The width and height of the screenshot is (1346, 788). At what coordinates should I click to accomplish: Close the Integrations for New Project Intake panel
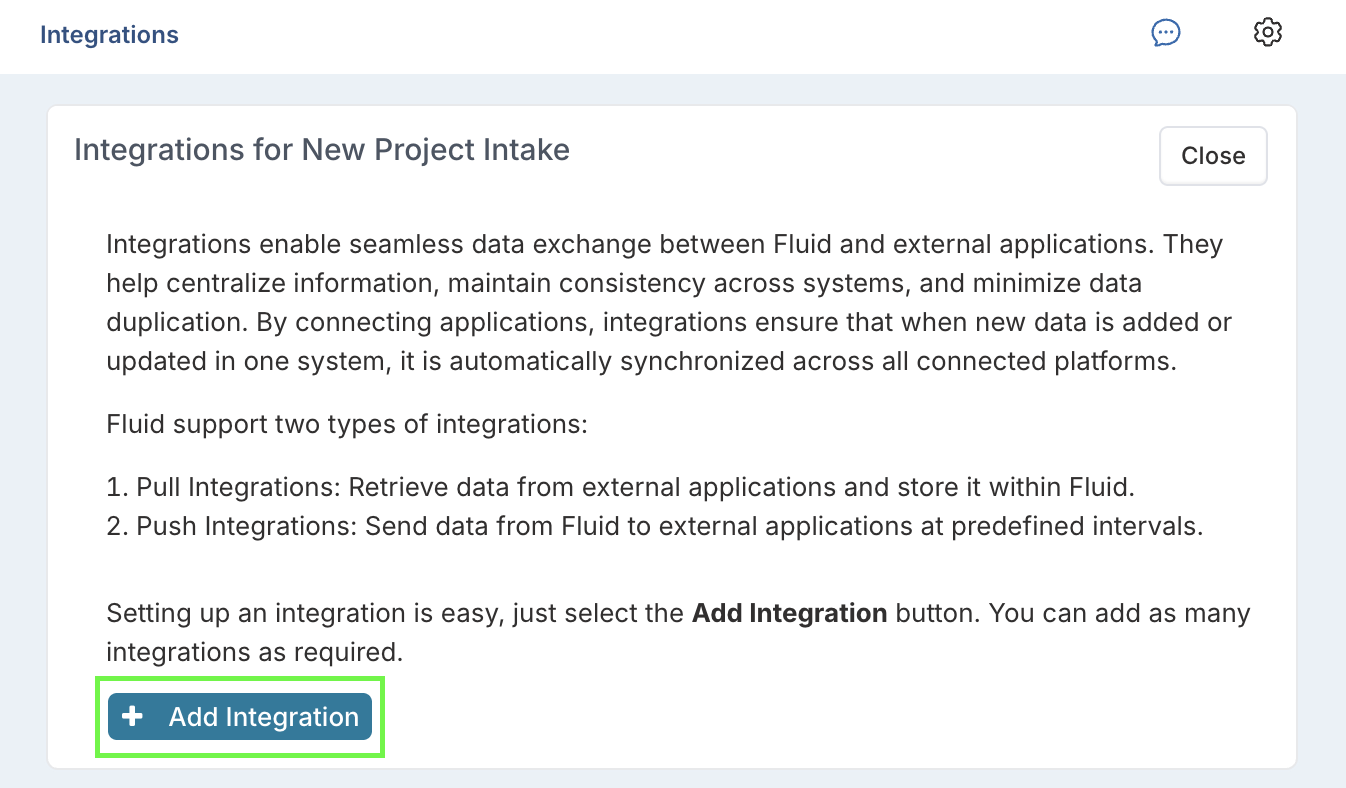1212,156
